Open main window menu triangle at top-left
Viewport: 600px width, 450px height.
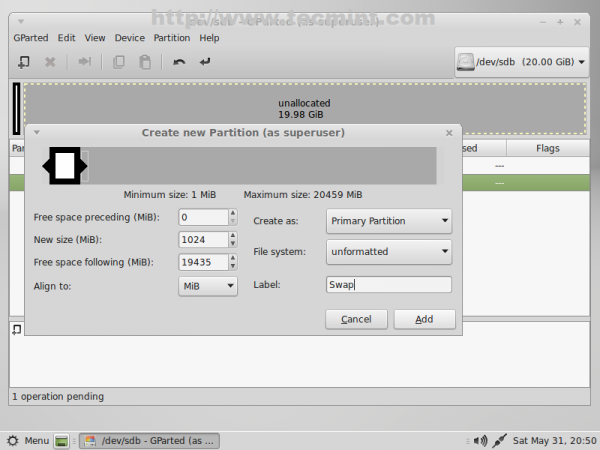(21, 21)
